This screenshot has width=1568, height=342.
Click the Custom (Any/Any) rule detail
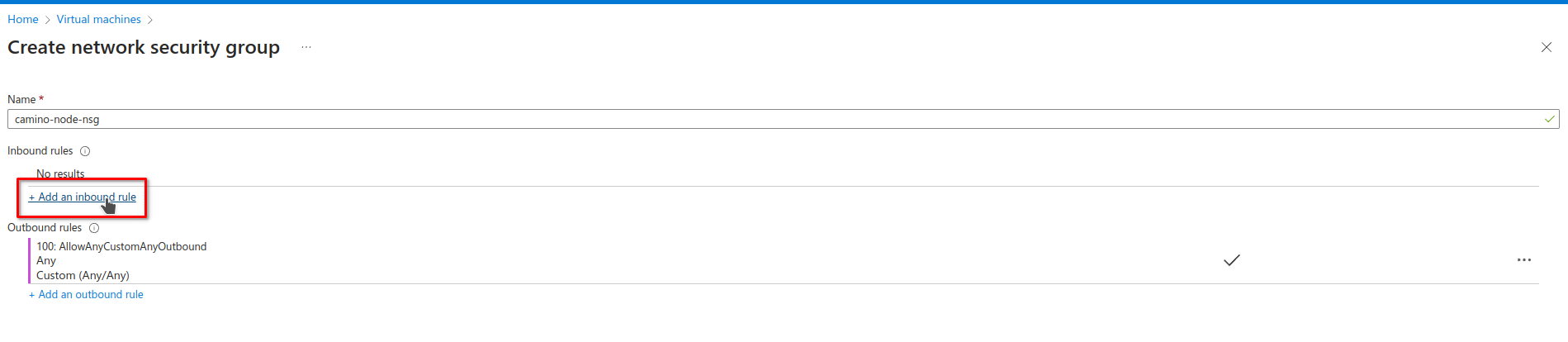tap(83, 275)
